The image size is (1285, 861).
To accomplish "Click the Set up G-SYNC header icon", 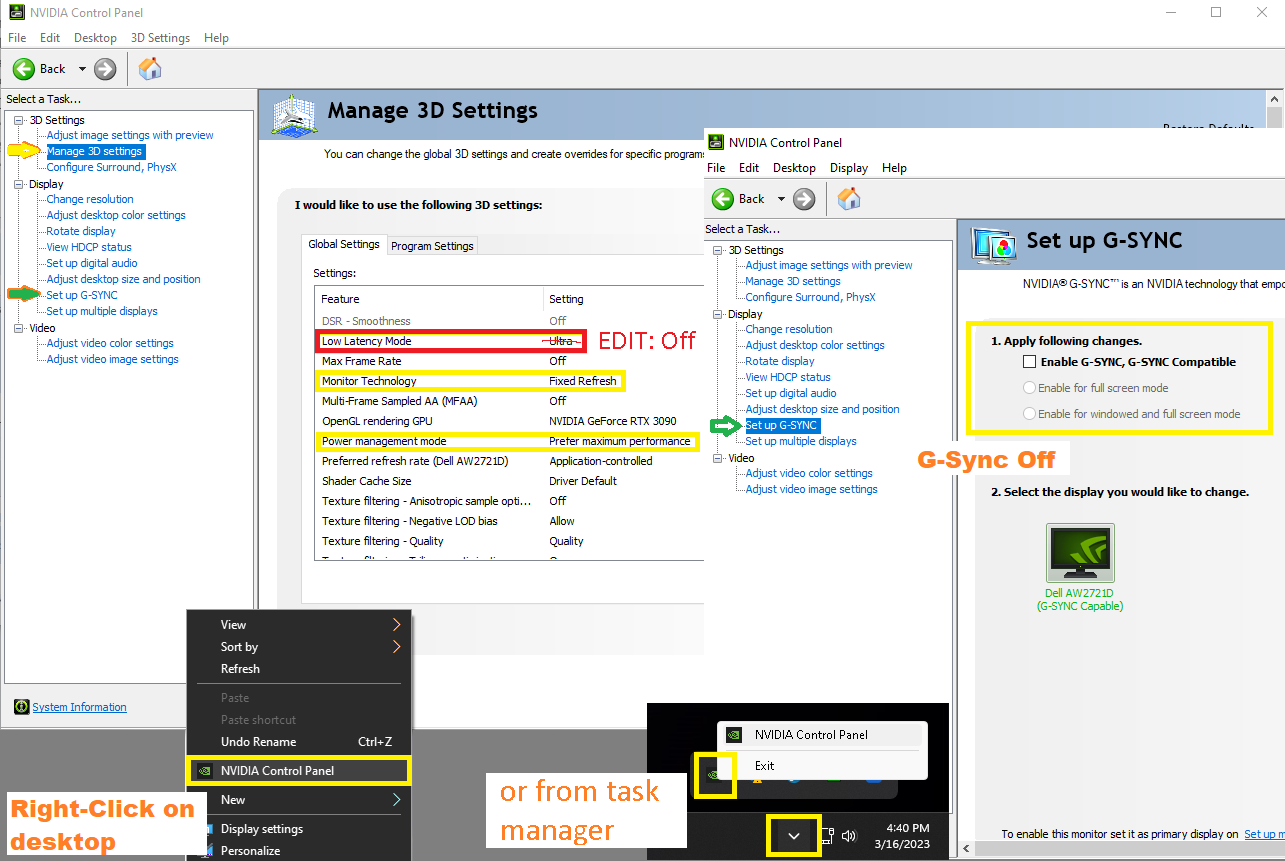I will pos(993,243).
